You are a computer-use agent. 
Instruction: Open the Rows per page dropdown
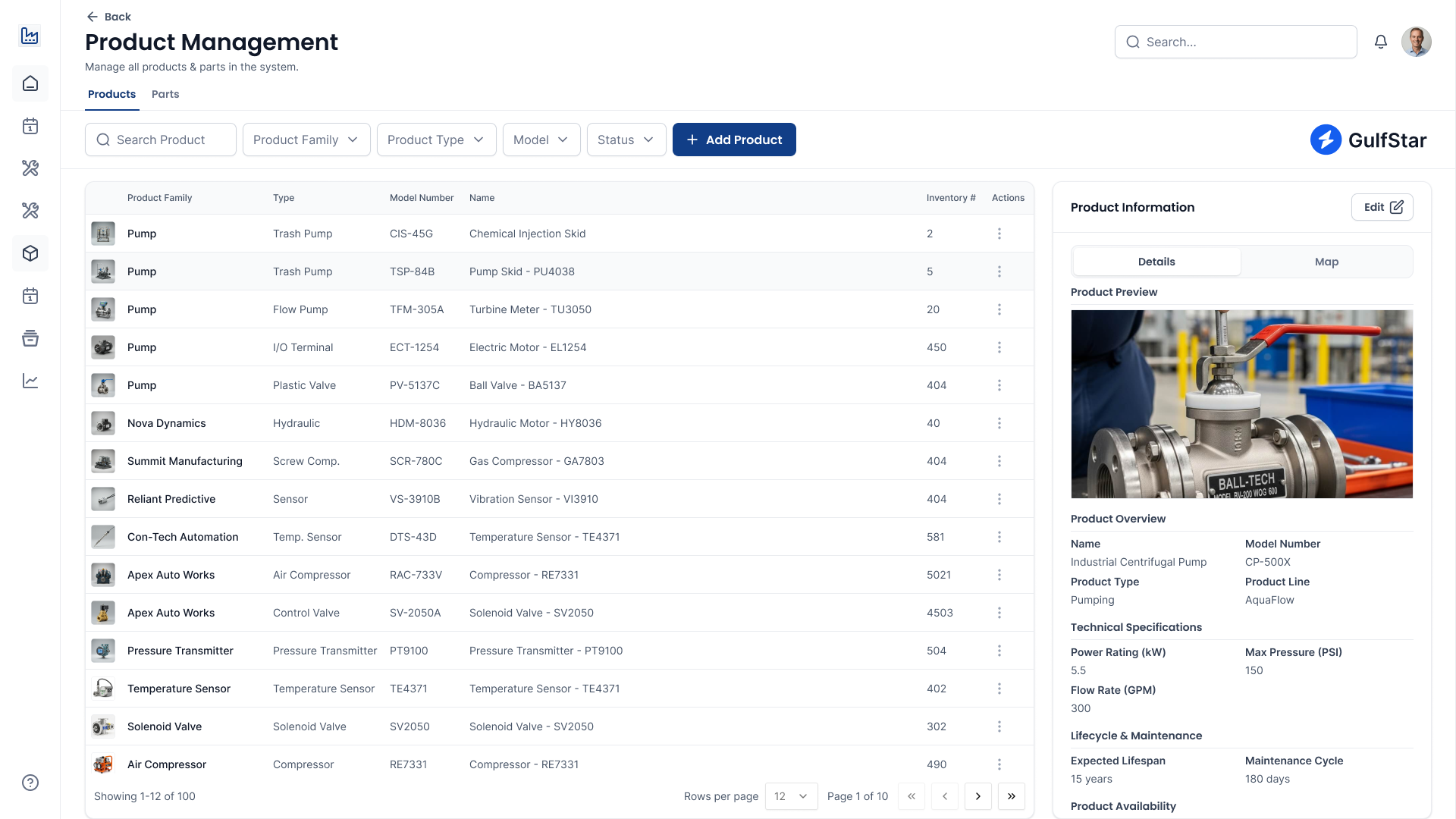pyautogui.click(x=791, y=796)
